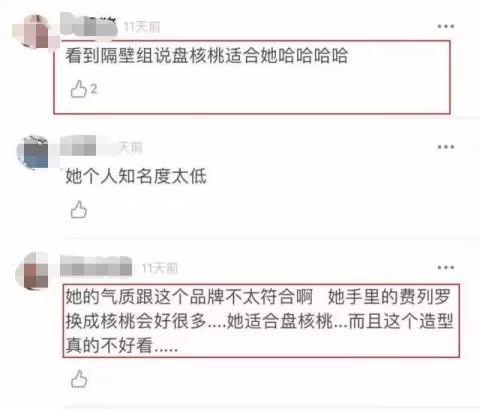Select the comment text 她个人知名度太低

[136, 176]
